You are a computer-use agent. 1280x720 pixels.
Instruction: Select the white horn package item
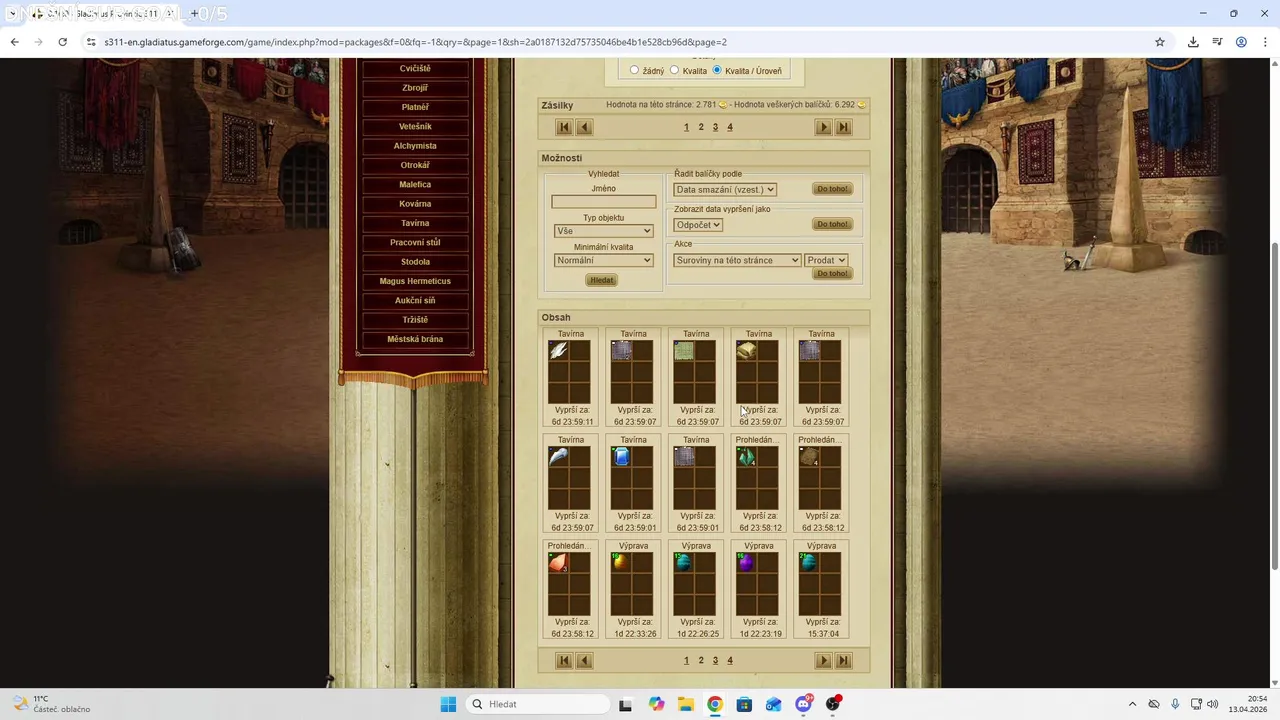pos(558,456)
